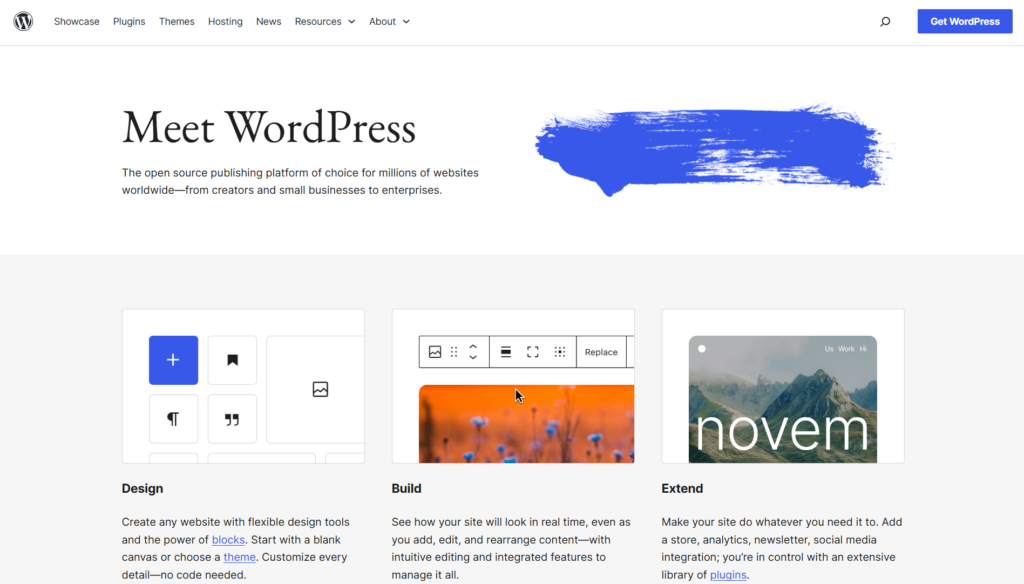Open the search magnifier icon
Viewport: 1024px width, 584px height.
point(885,22)
